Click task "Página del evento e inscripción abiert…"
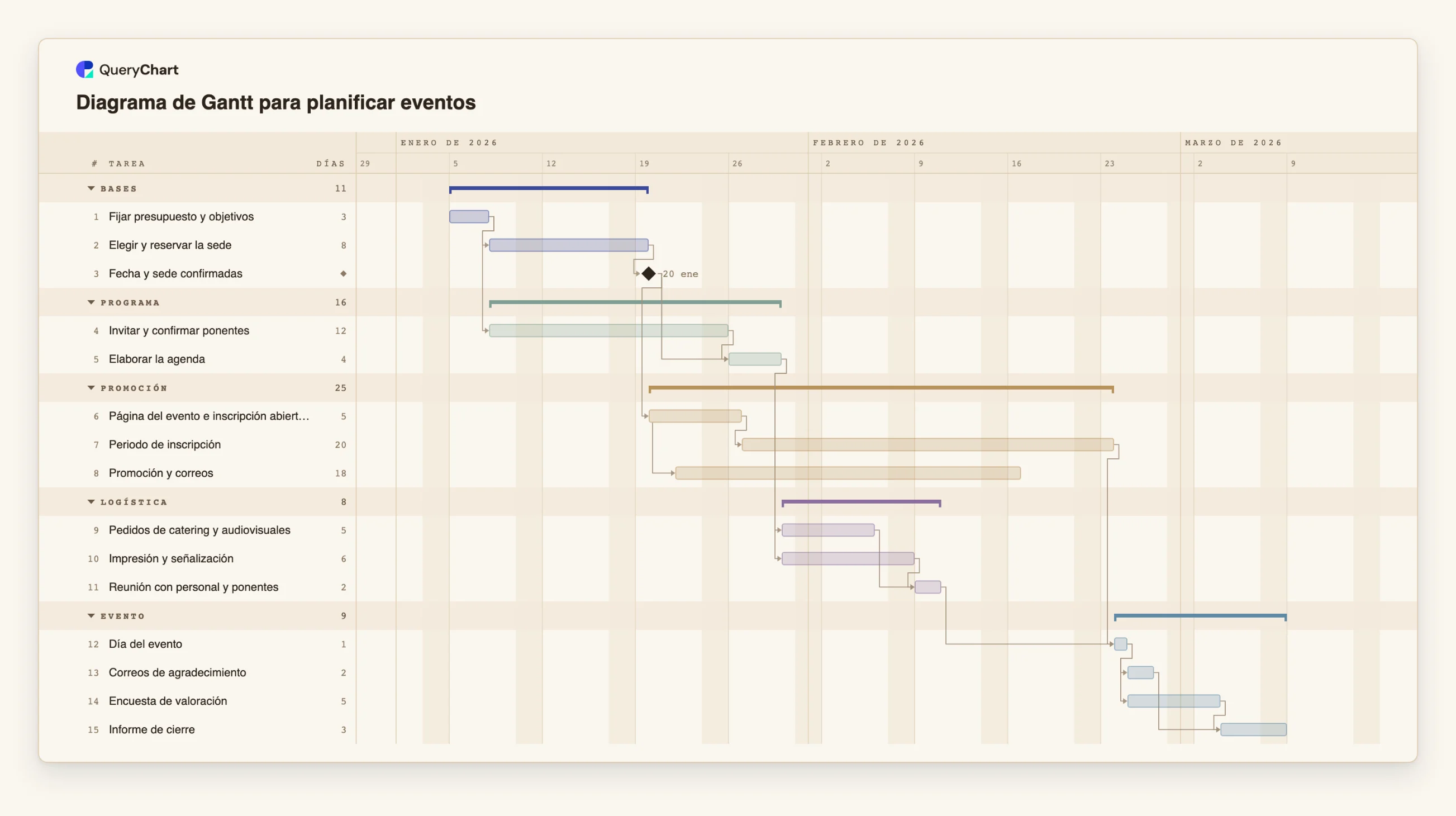 point(209,416)
